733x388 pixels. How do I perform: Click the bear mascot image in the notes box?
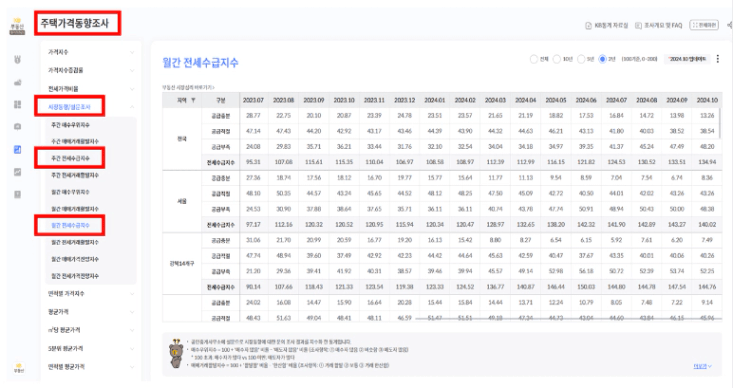click(x=176, y=354)
